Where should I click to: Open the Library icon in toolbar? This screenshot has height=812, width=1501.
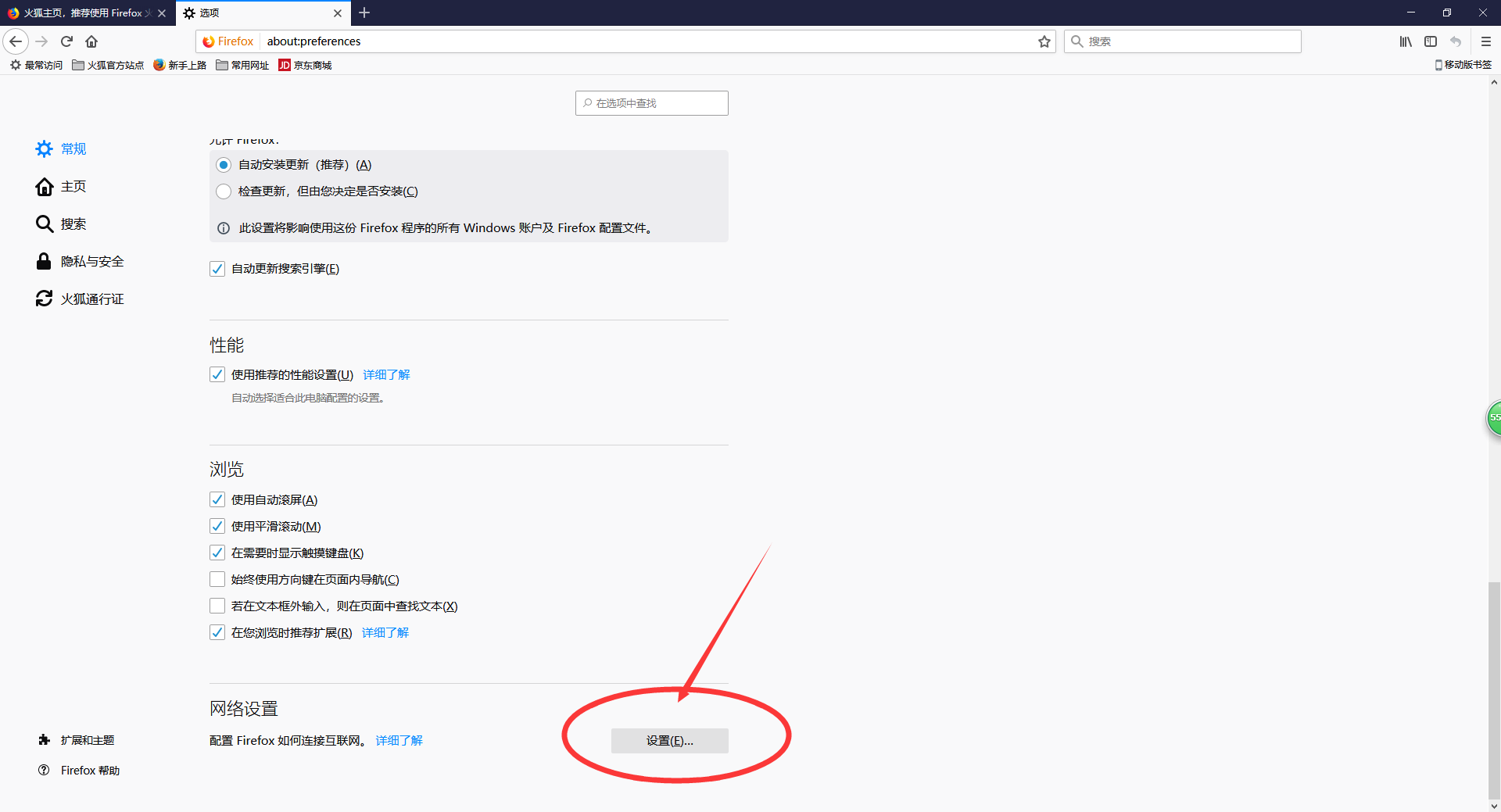1406,41
